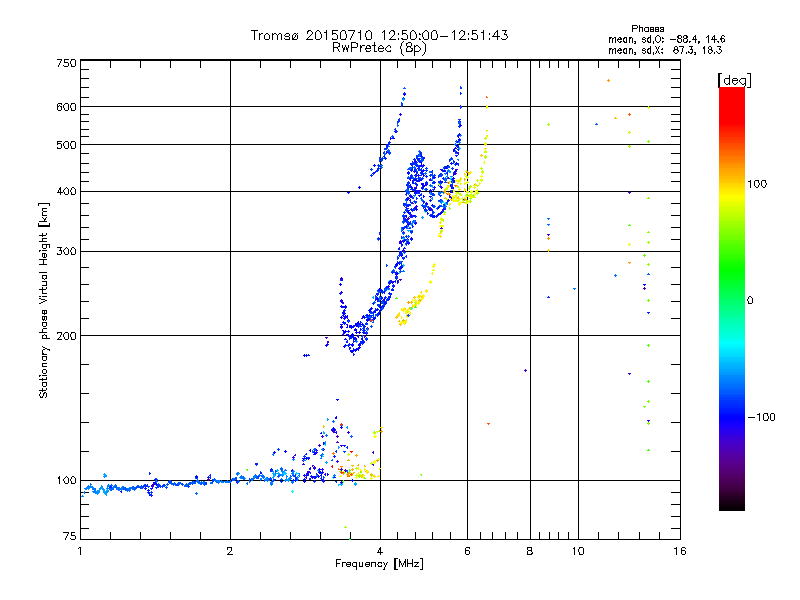Click the x-axis tick label "2"

230,551
